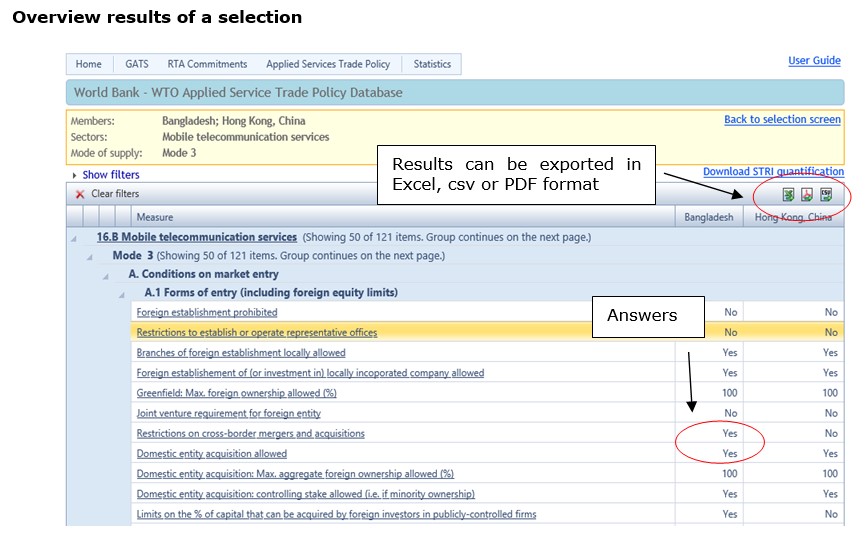Image resolution: width=867 pixels, height=542 pixels.
Task: Open Restrictions on cross-border mergers and acquisitions
Action: 250,434
